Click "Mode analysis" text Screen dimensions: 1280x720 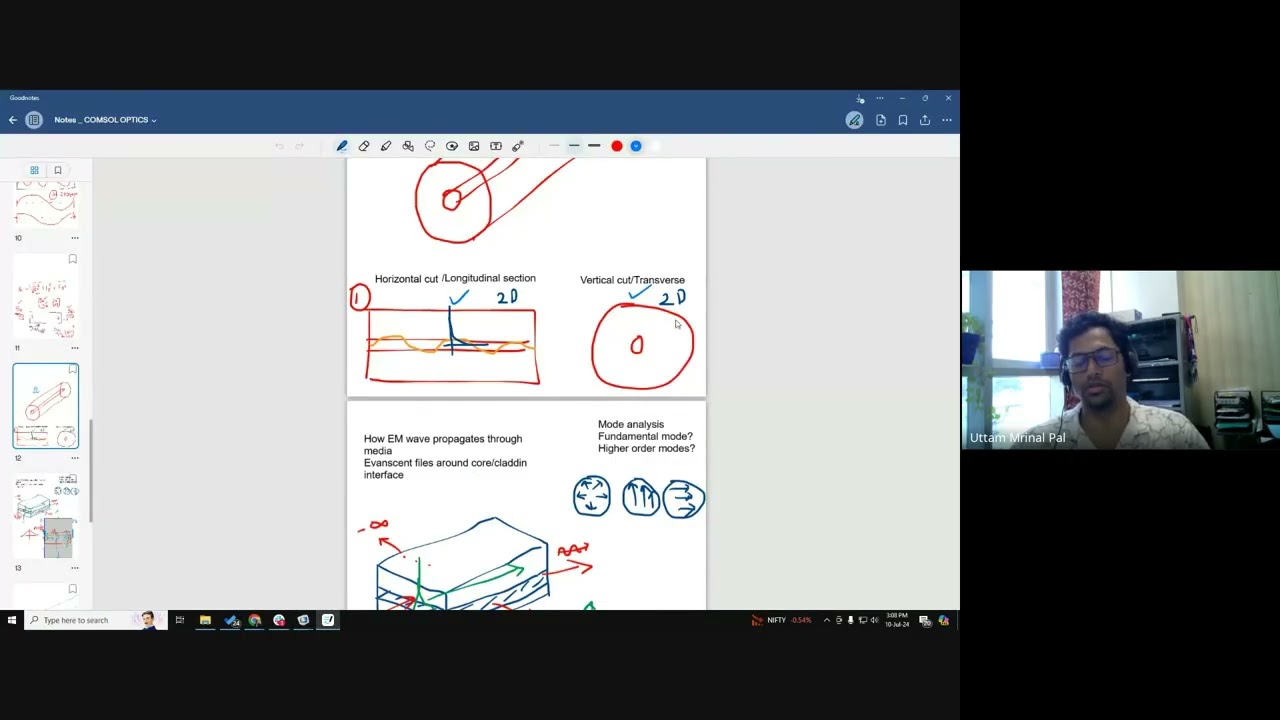pos(631,424)
